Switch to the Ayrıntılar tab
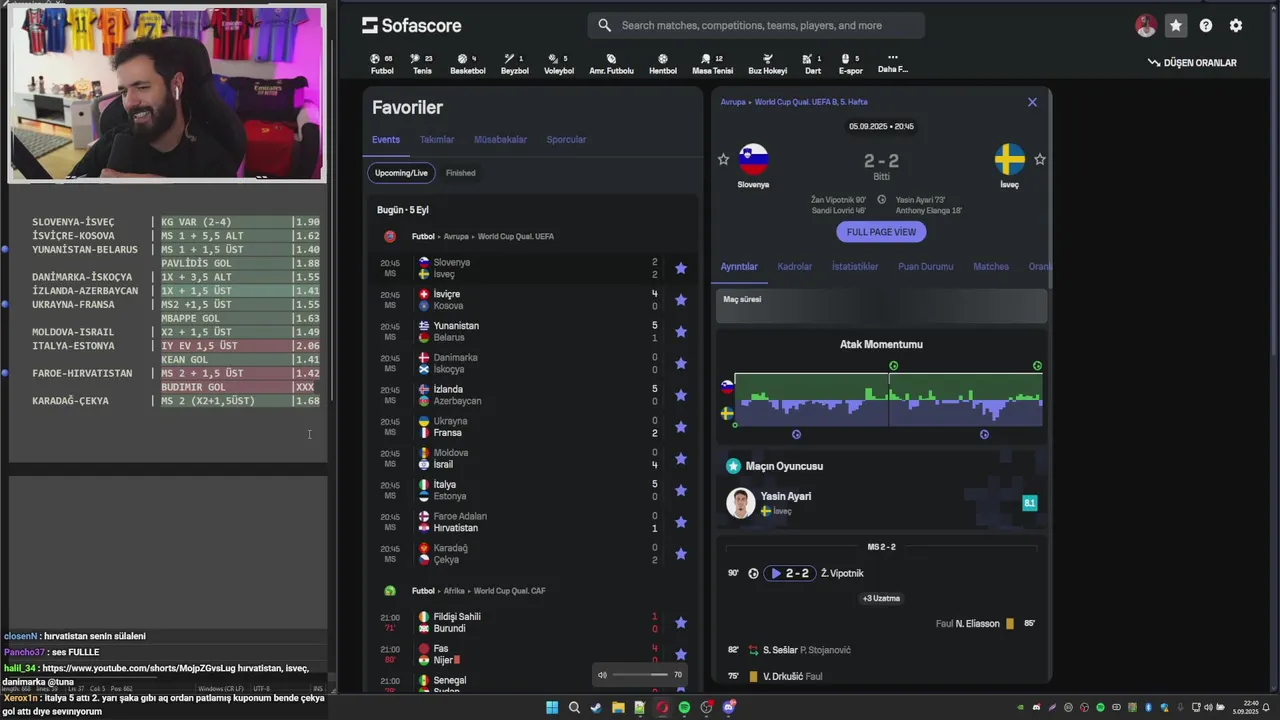The height and width of the screenshot is (720, 1280). pos(739,267)
